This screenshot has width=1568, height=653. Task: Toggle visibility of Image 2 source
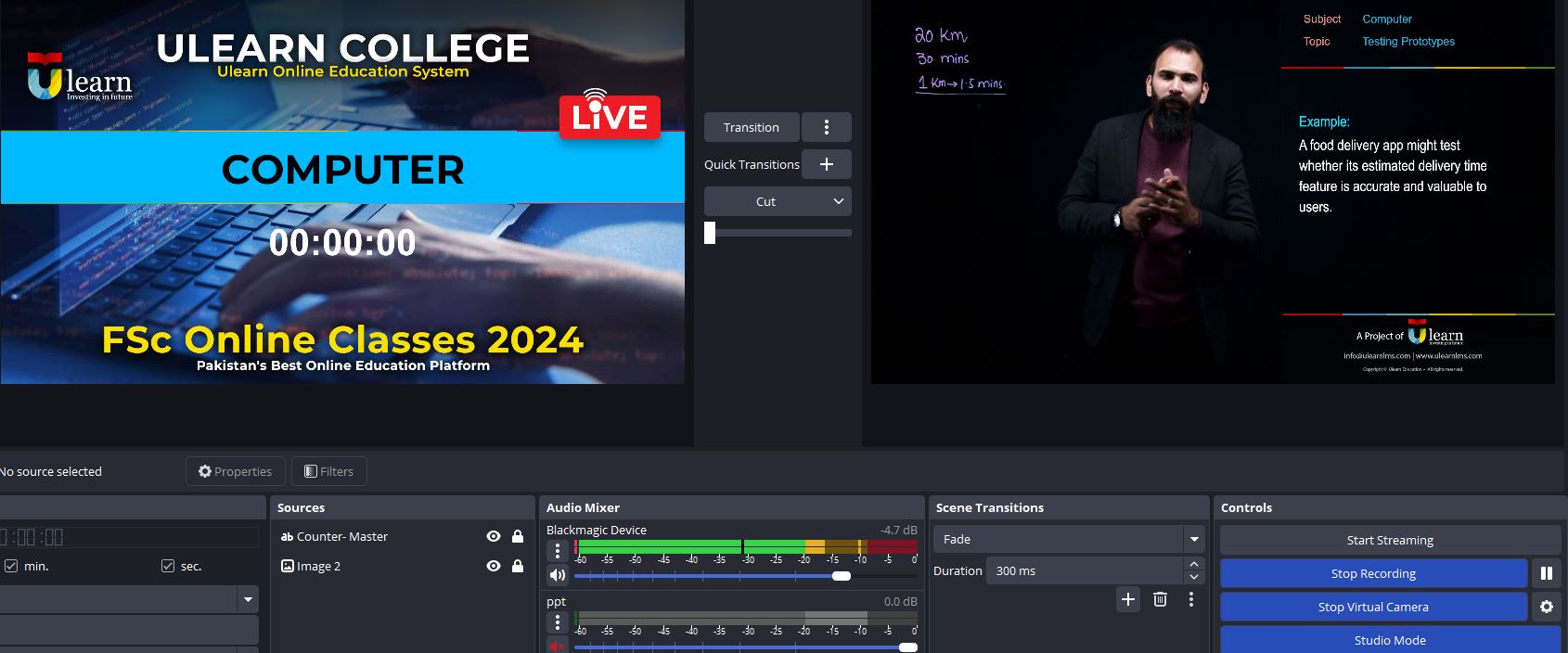(494, 566)
